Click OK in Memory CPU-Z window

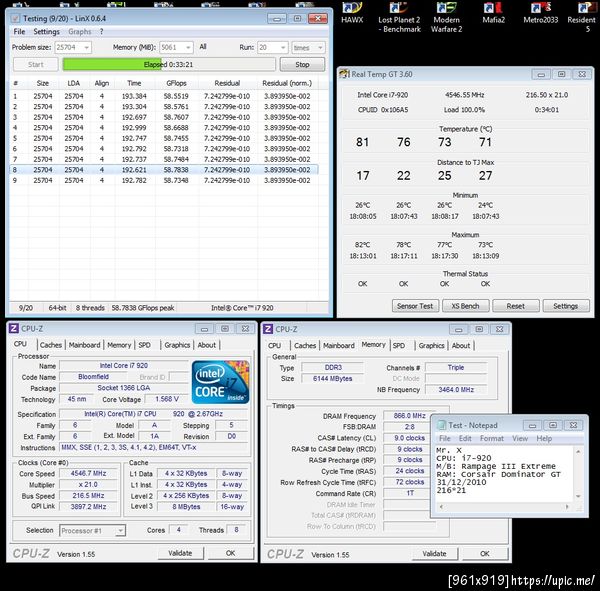tap(485, 553)
